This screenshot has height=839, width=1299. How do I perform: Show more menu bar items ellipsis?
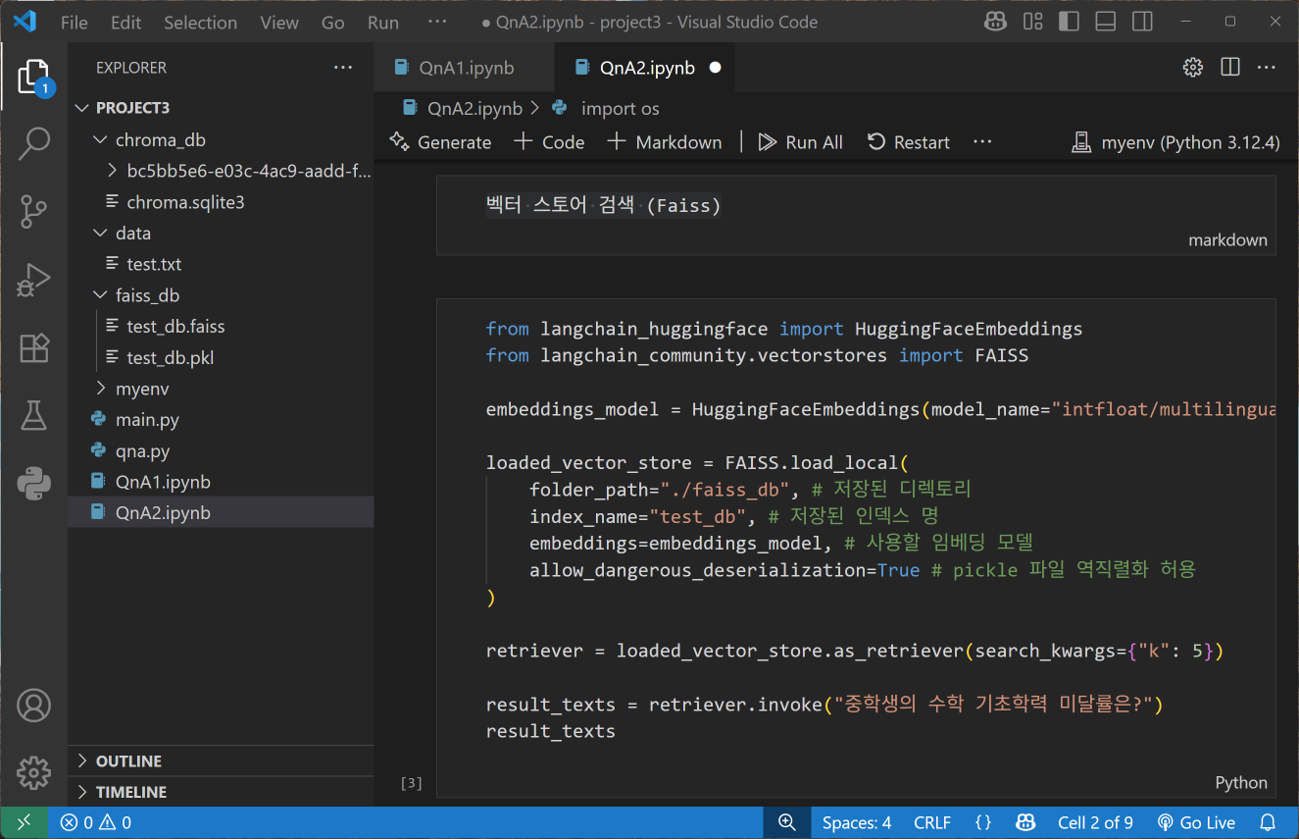tap(437, 22)
